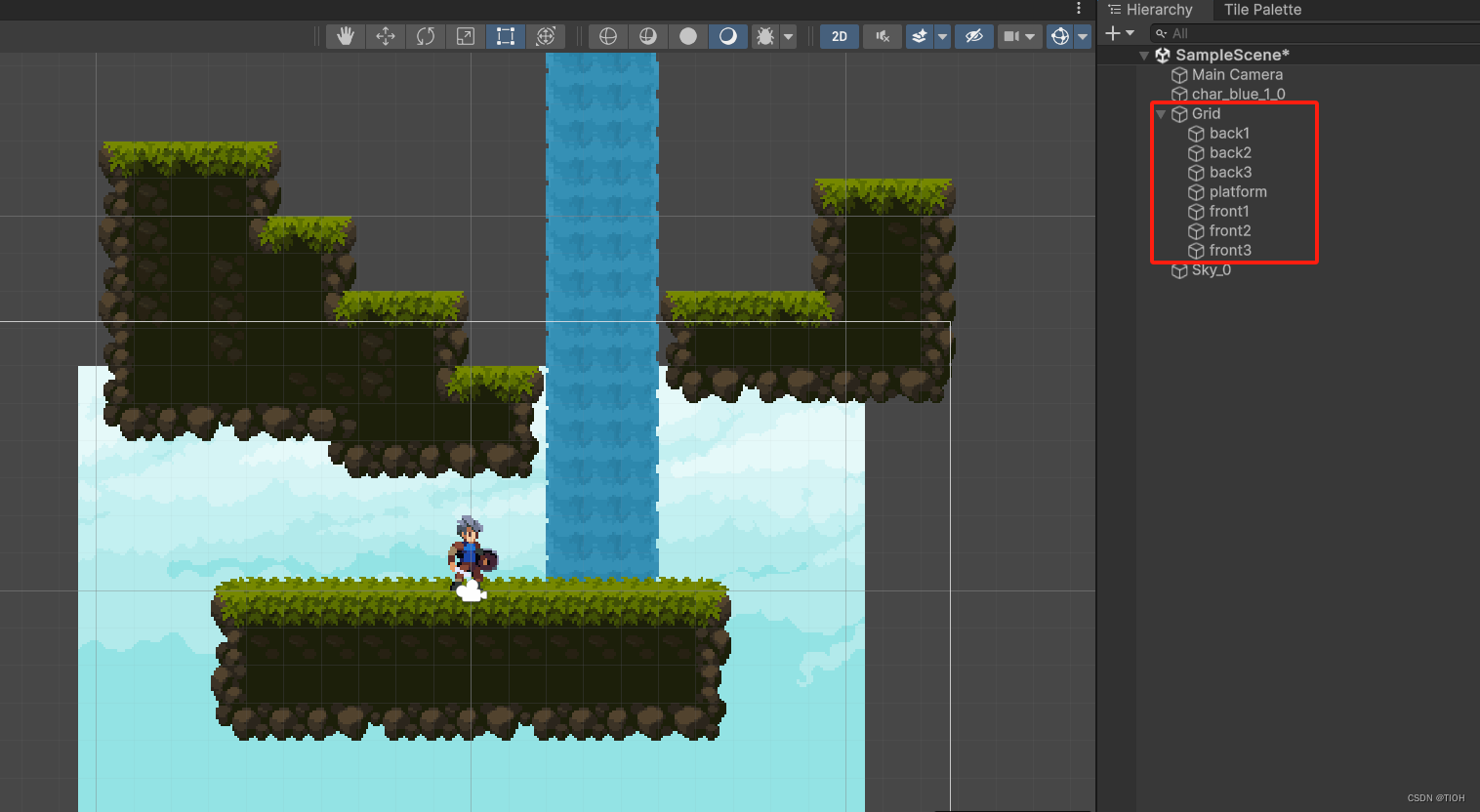
Task: Collapse the Grid object in the Hierarchy
Action: tap(1161, 113)
